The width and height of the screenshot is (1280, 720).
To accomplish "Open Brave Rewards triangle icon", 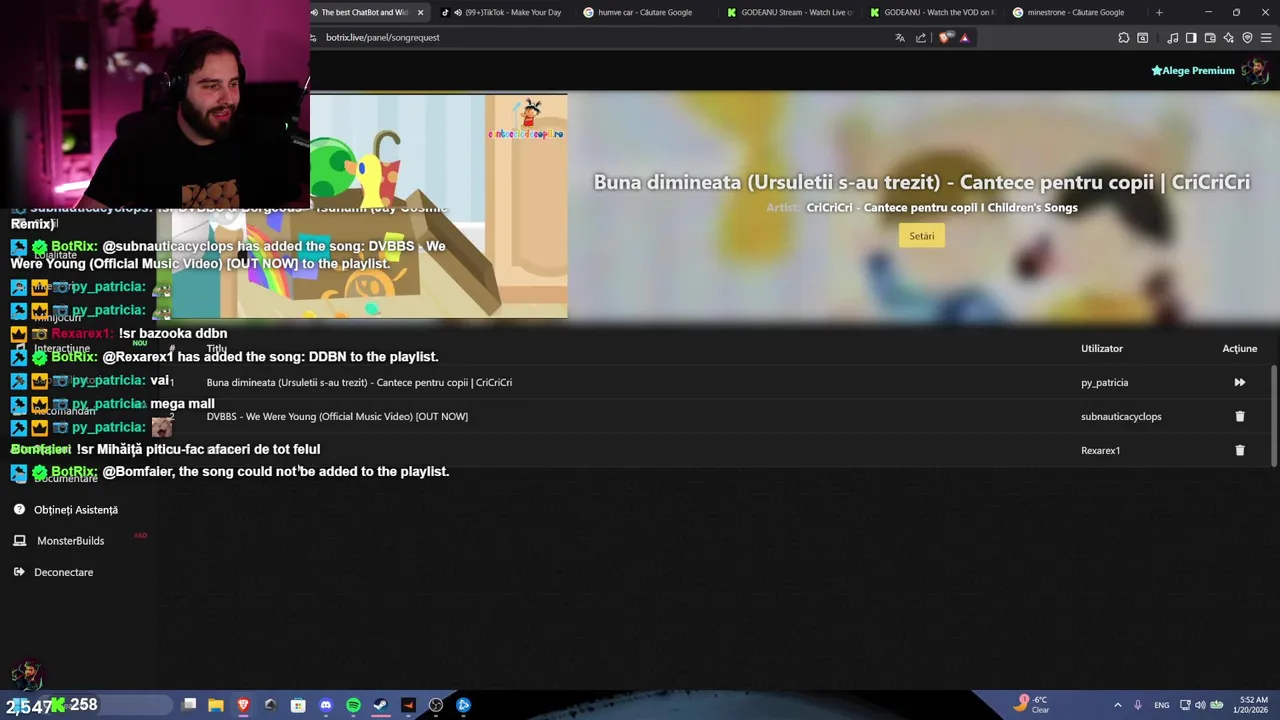I will tap(964, 38).
